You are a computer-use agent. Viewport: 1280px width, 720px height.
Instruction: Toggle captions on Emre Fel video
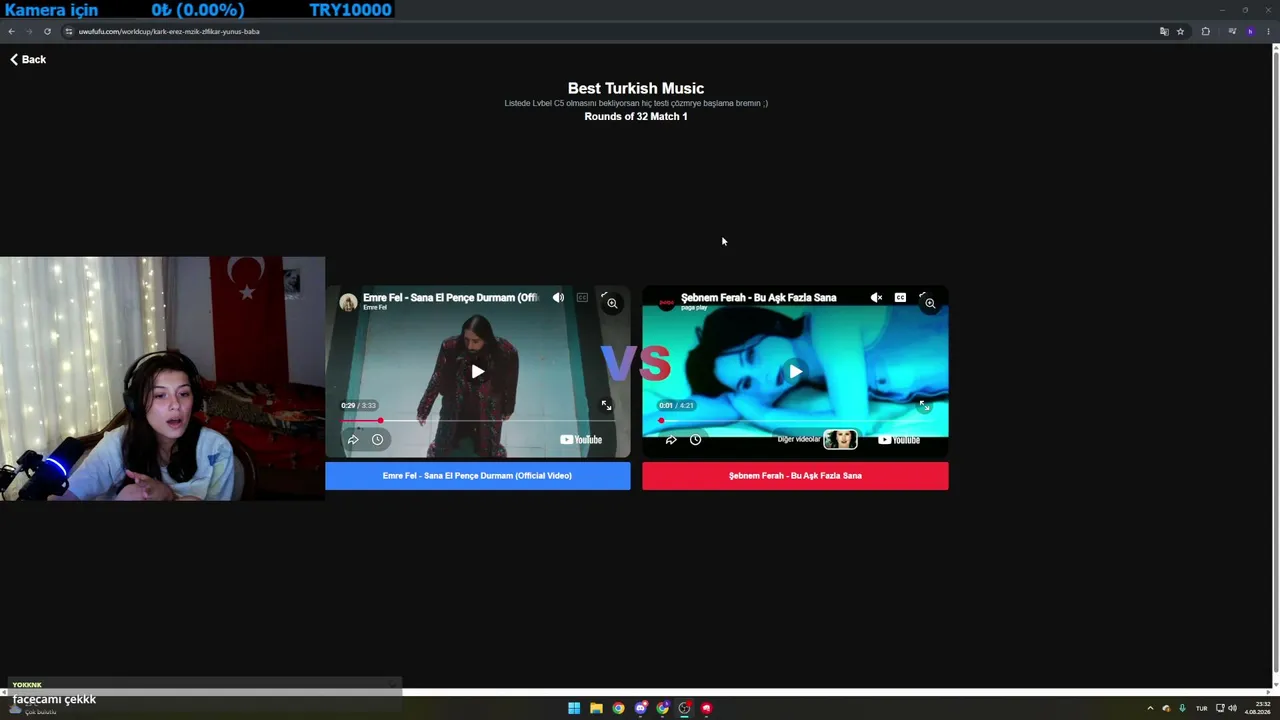coord(582,298)
